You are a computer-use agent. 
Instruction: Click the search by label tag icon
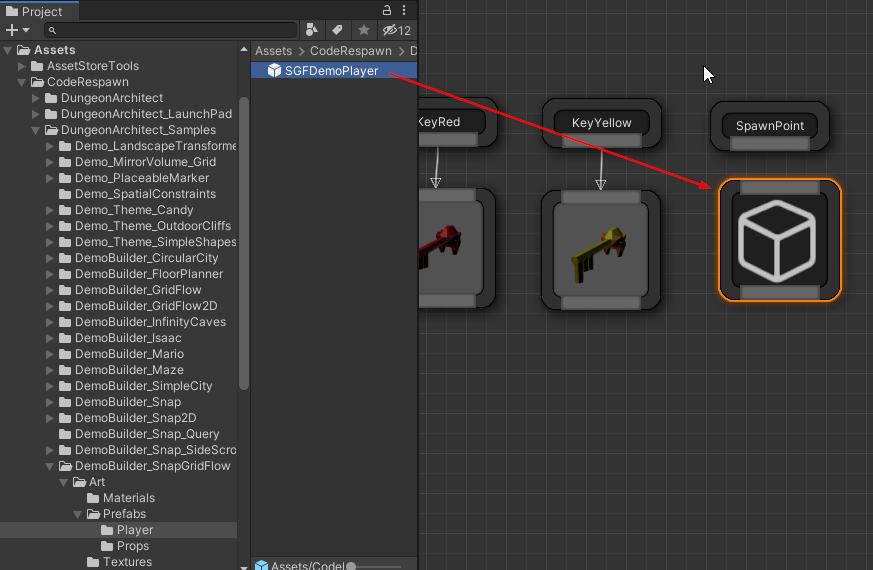pyautogui.click(x=338, y=30)
